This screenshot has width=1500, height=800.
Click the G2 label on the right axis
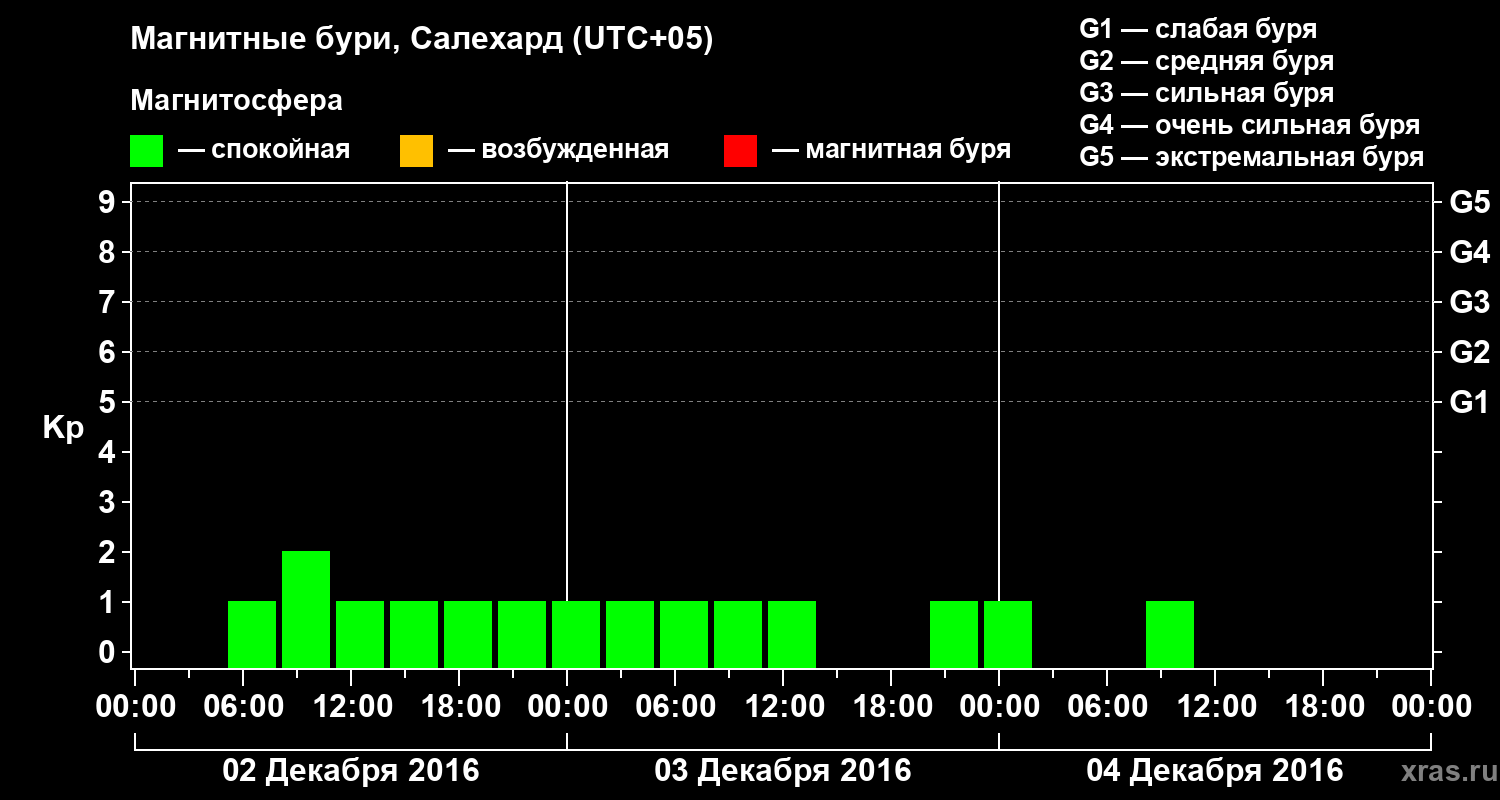click(1469, 352)
